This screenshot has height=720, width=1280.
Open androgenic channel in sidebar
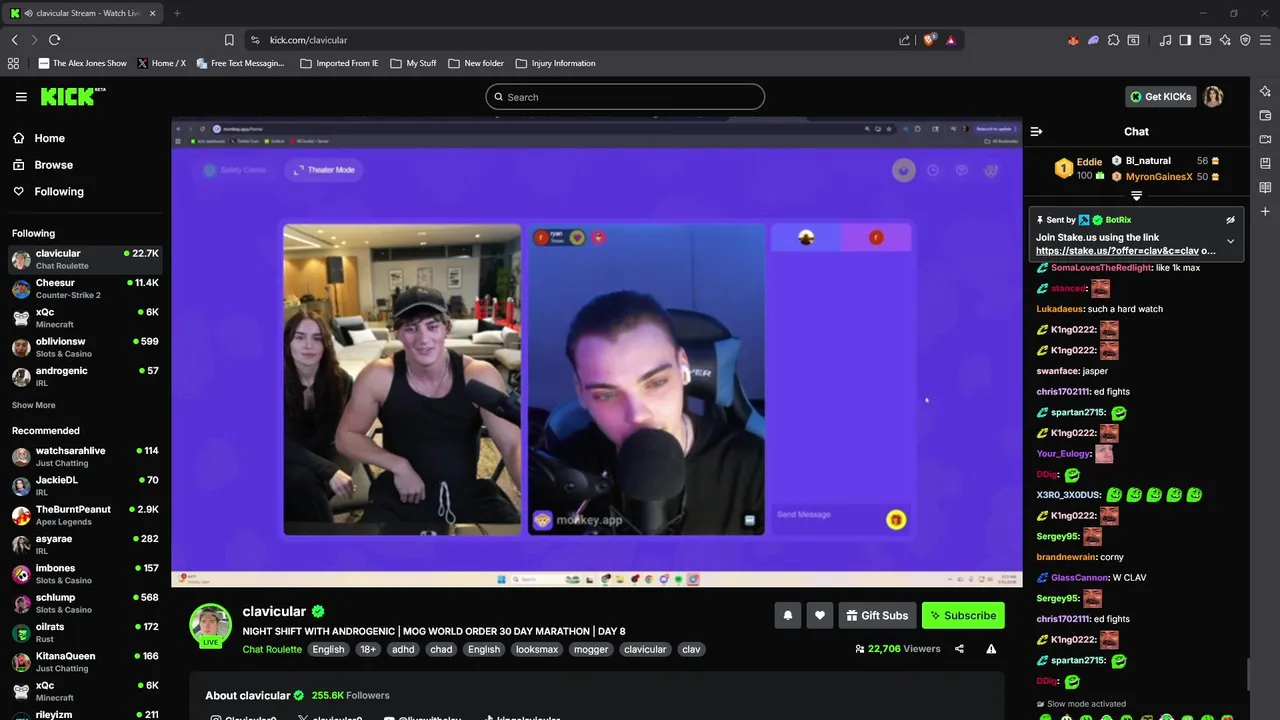click(85, 376)
